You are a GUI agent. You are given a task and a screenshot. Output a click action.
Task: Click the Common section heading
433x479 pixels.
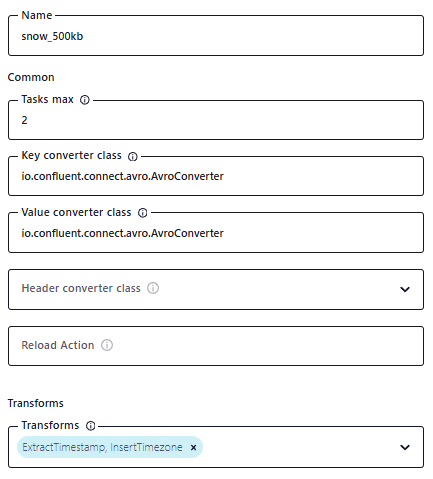tap(31, 77)
